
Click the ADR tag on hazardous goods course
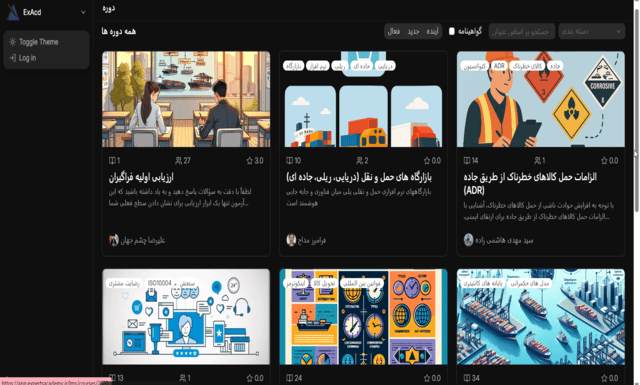click(499, 66)
